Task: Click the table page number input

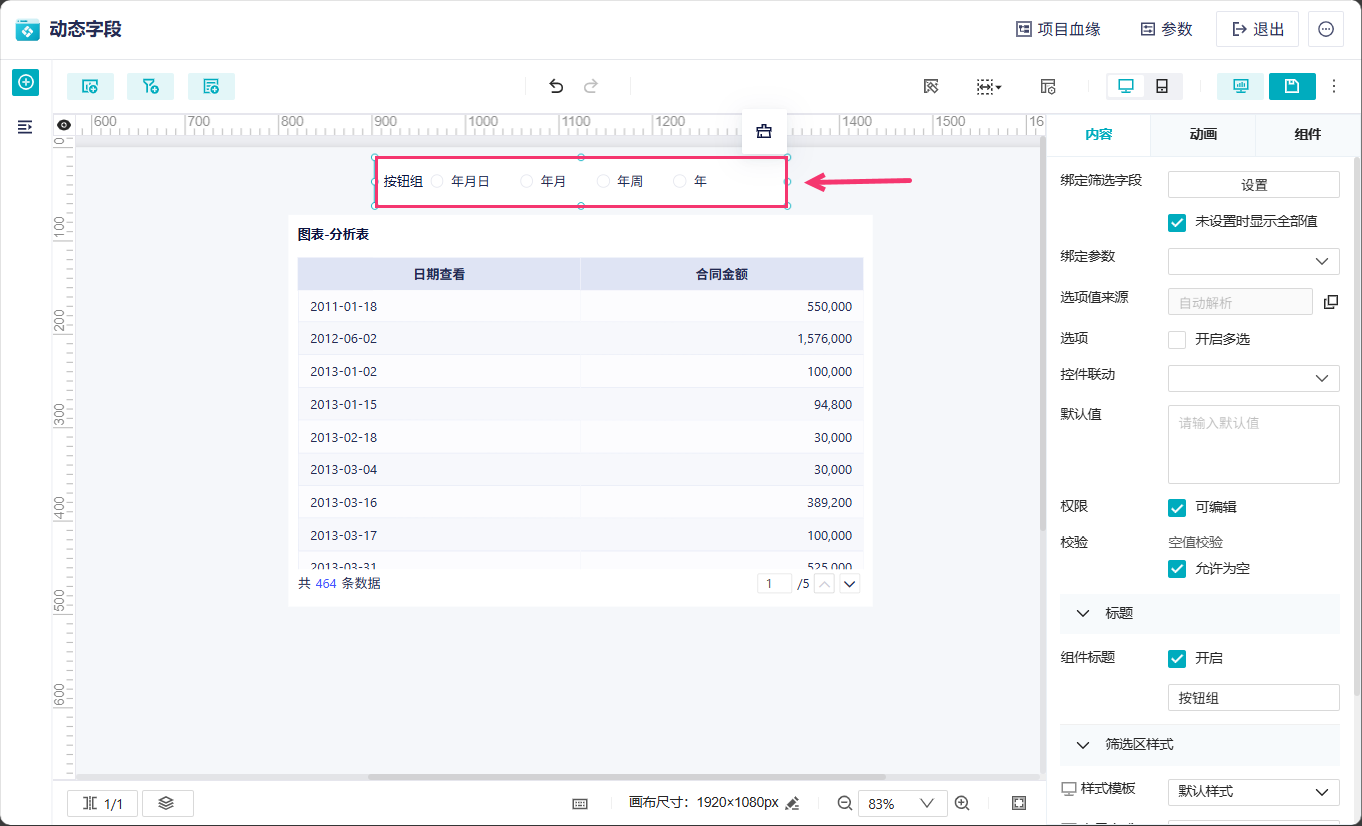Action: [x=774, y=584]
